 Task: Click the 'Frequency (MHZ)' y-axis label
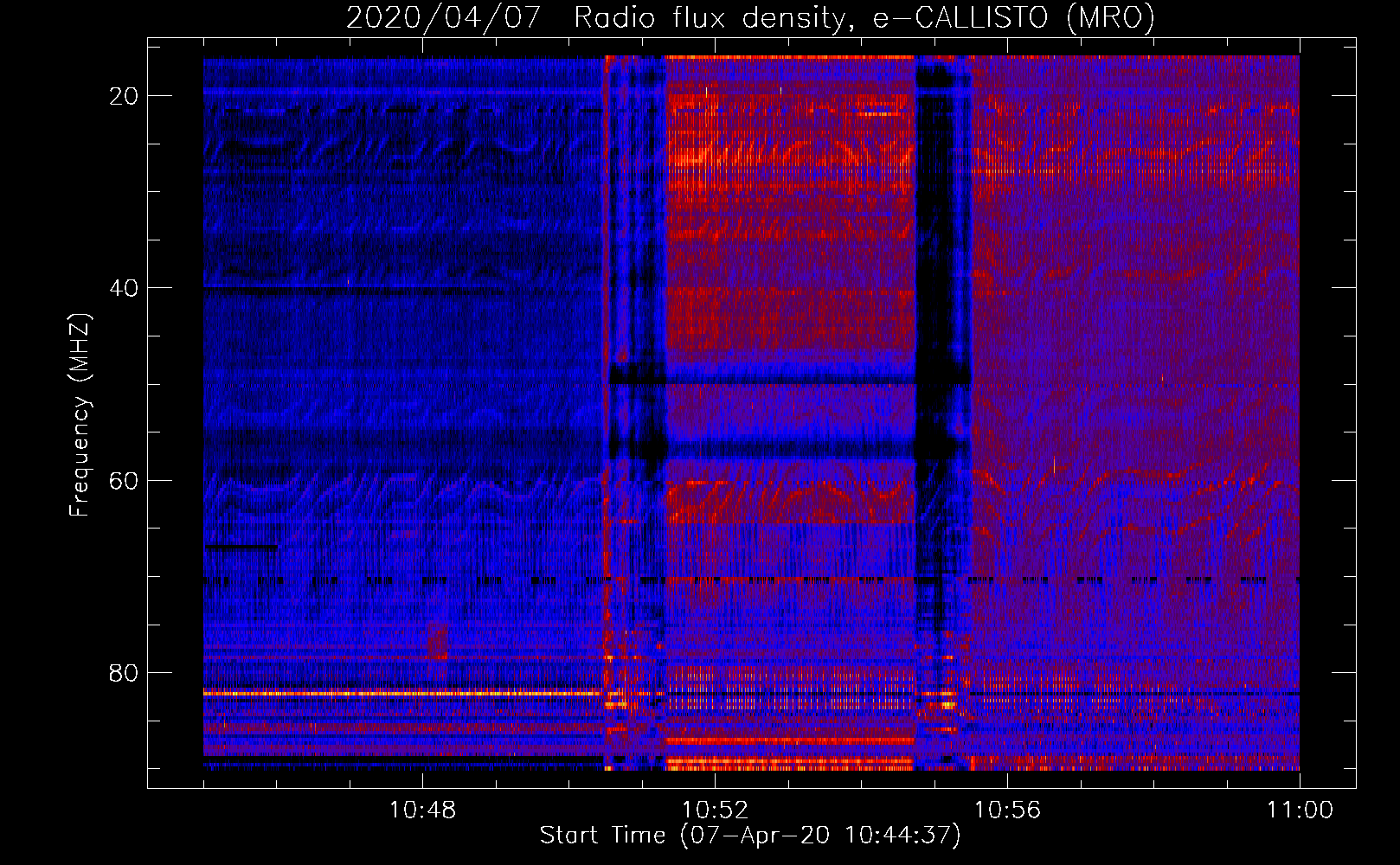coord(80,415)
